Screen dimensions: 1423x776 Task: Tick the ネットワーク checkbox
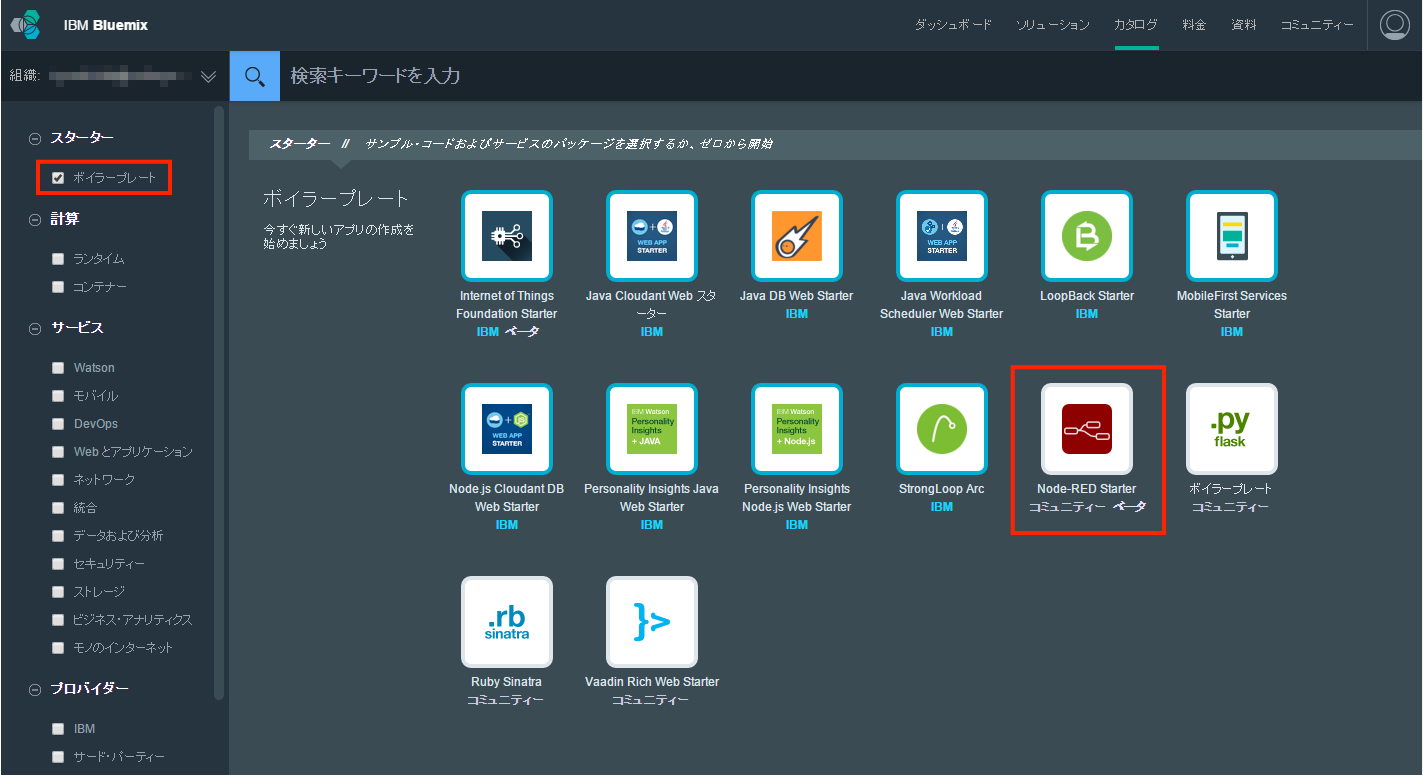point(58,480)
